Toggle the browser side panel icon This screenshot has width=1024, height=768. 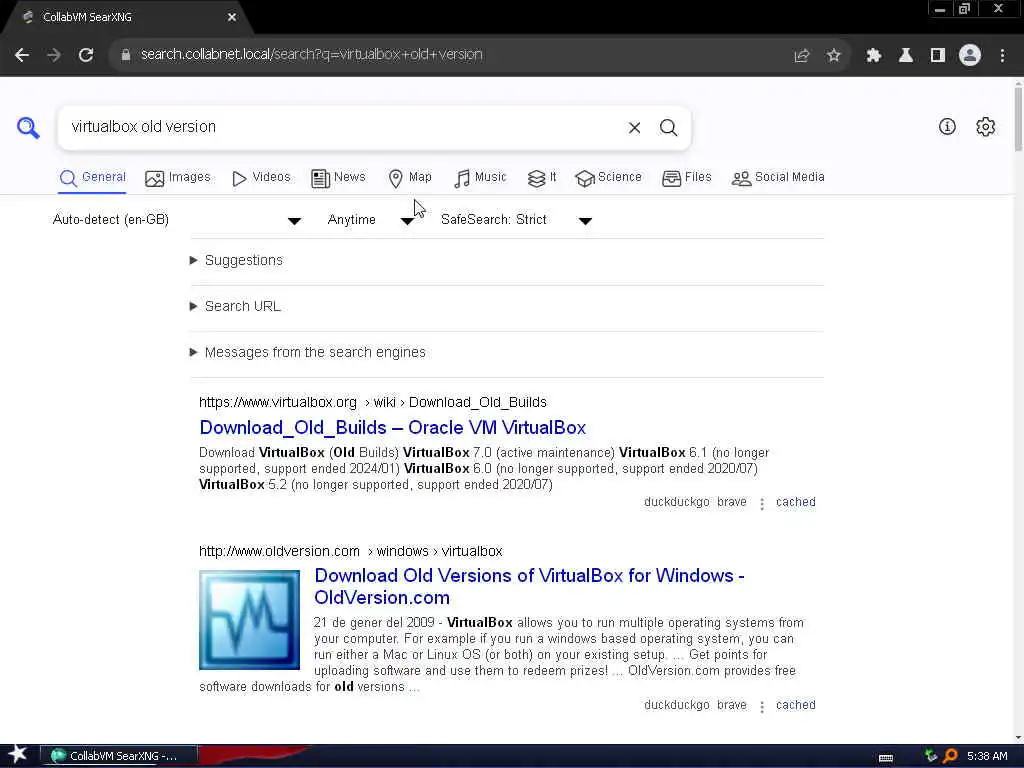pos(938,56)
